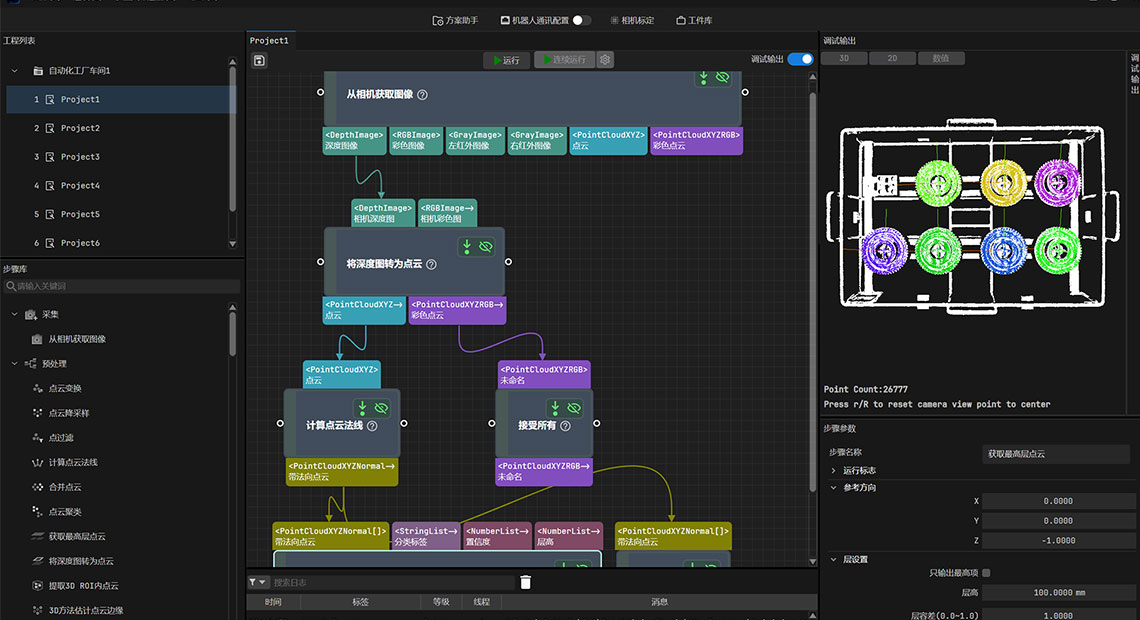Toggle visibility eye on 计算点云法线 node

[381, 408]
